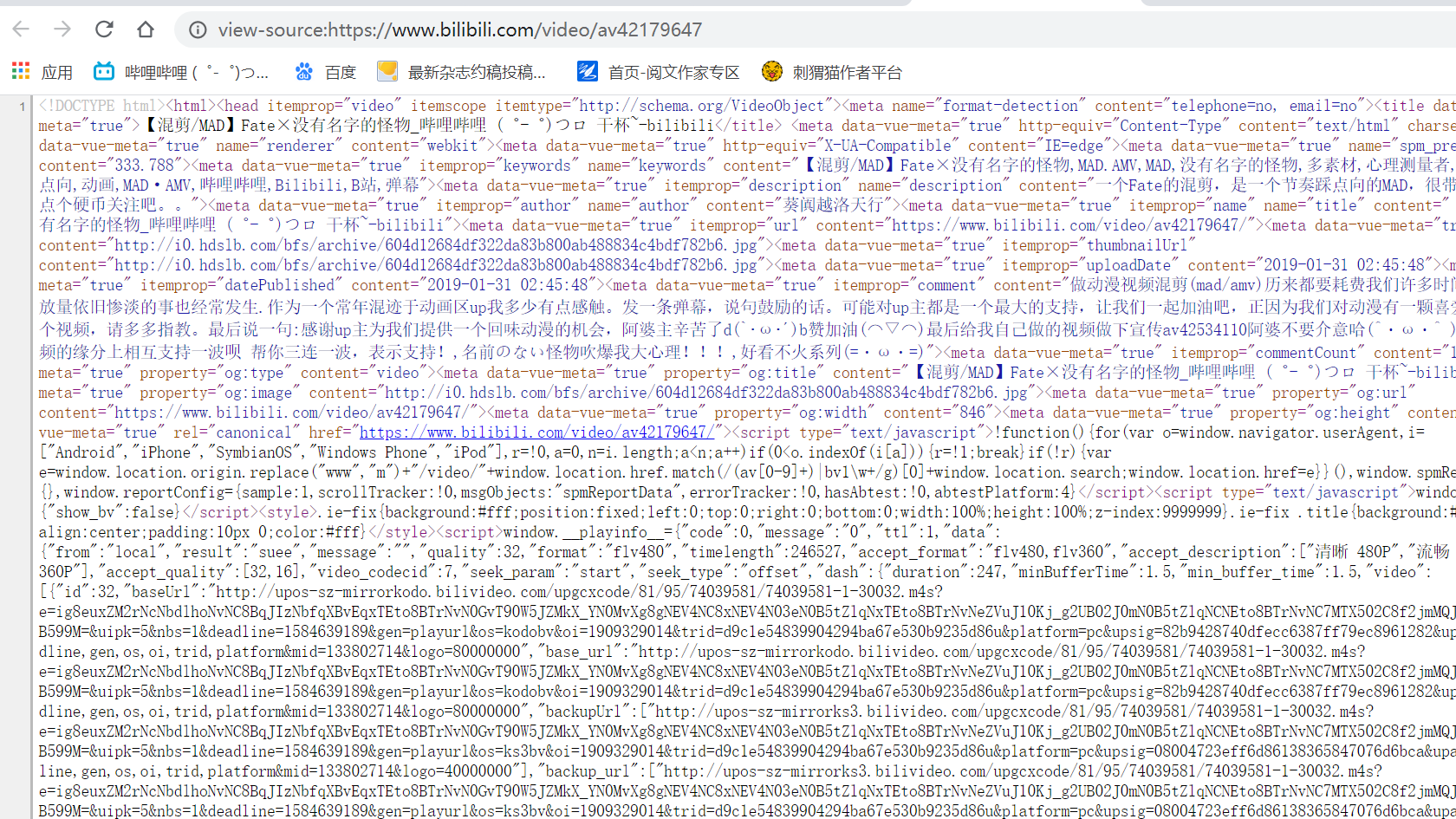Reload the page with the refresh icon

click(104, 29)
